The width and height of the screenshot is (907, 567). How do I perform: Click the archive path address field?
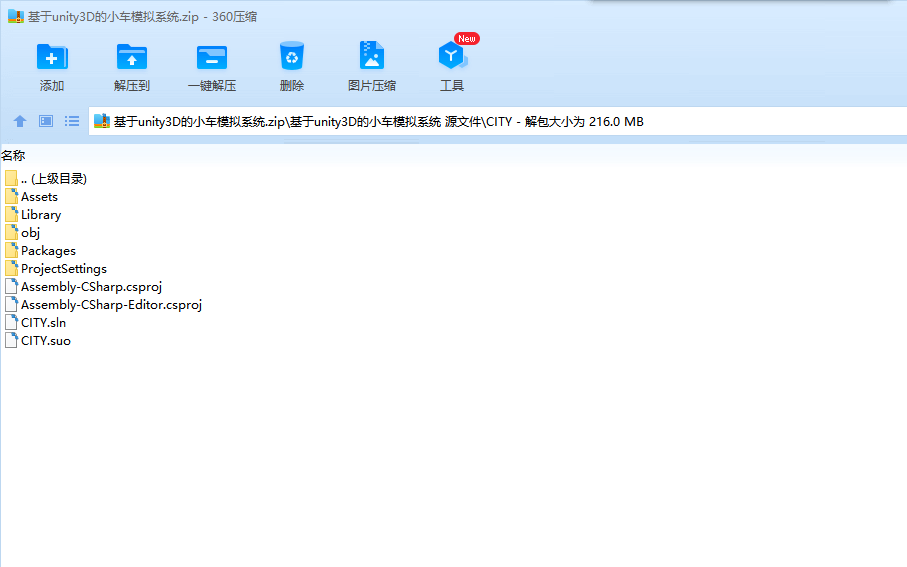click(497, 121)
